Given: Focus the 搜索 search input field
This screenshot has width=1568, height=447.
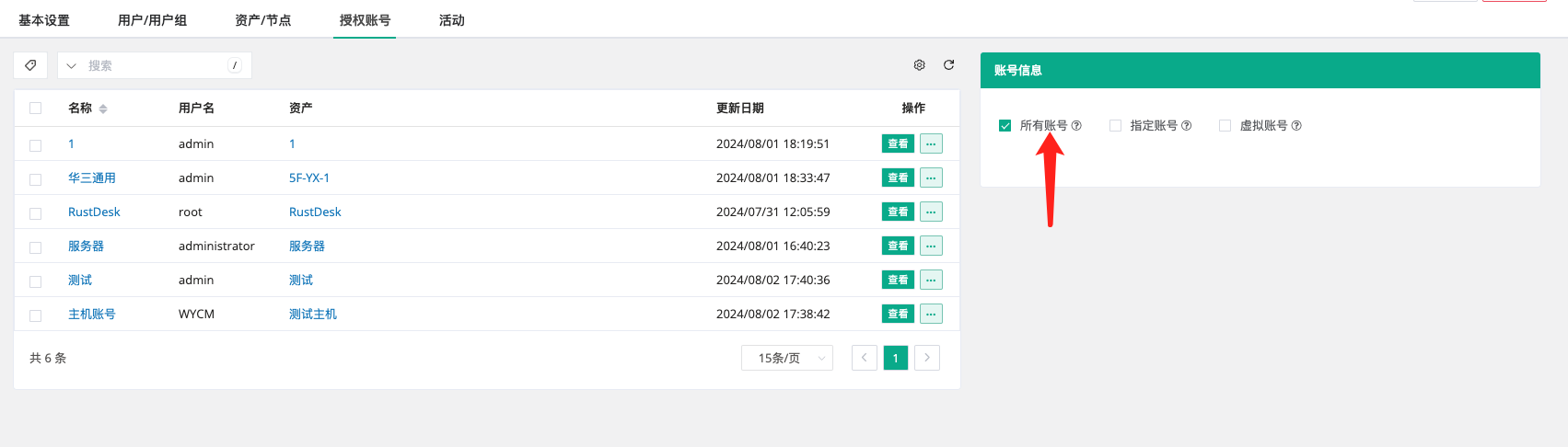Looking at the screenshot, I should 157,65.
